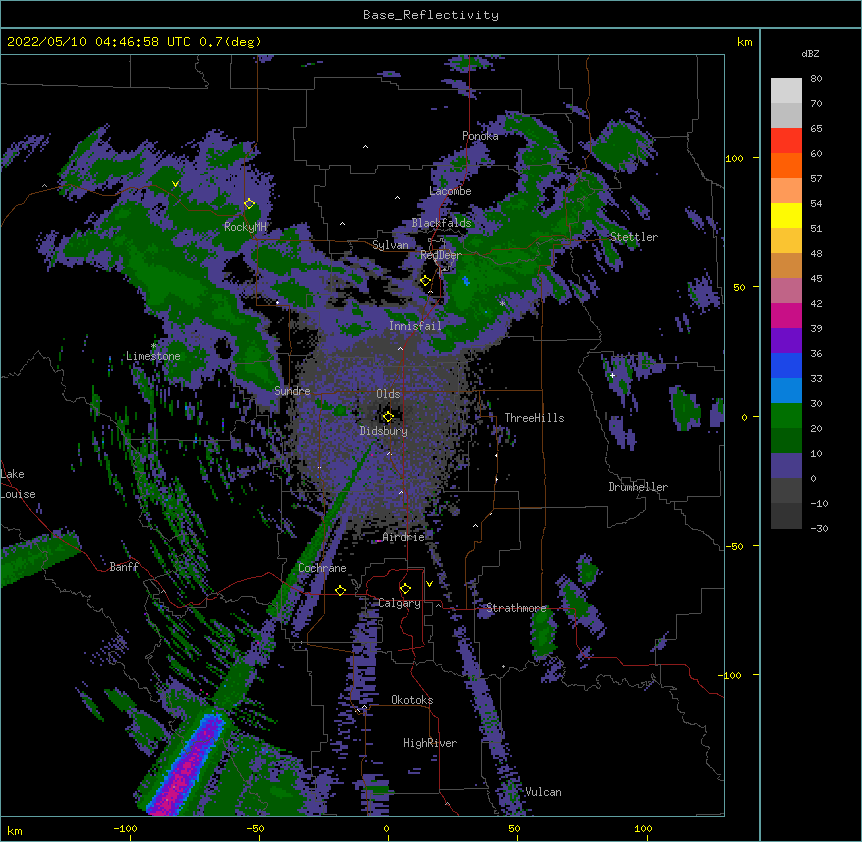
Task: Click the Base_Reflectivity title
Action: 431,15
